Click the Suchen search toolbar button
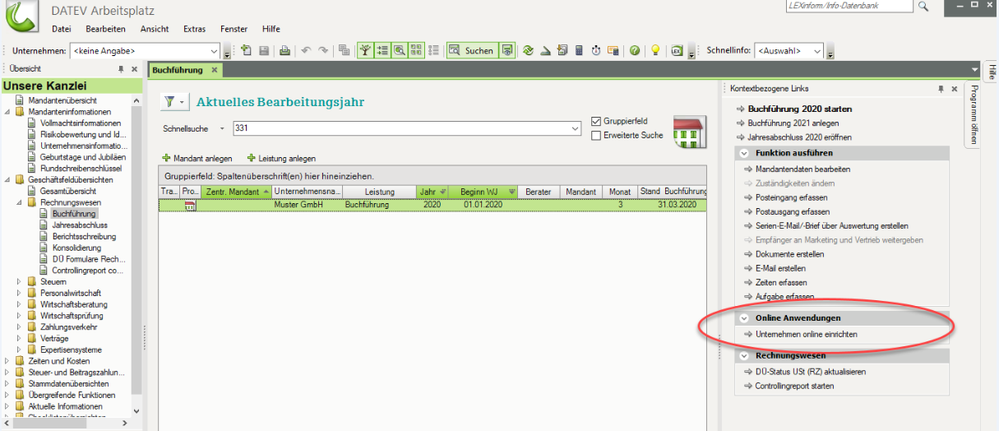Screen dimensions: 999x431 [472, 51]
